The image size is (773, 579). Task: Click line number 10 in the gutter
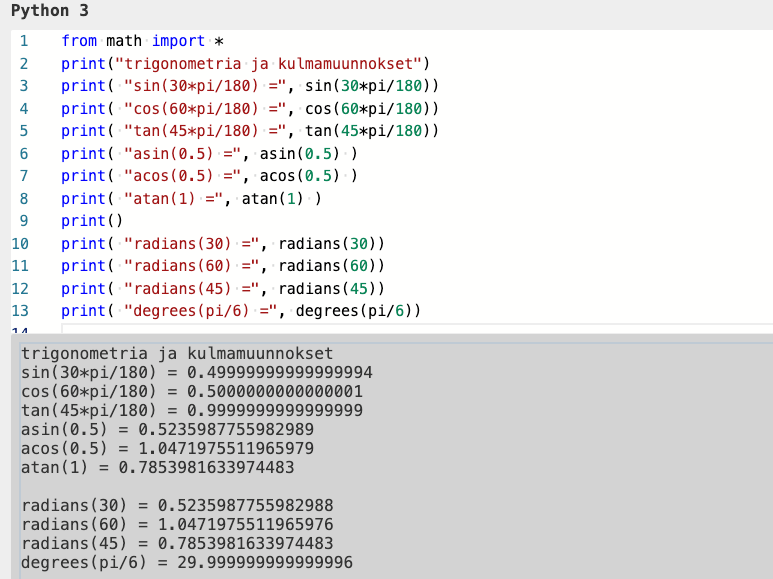pos(23,243)
